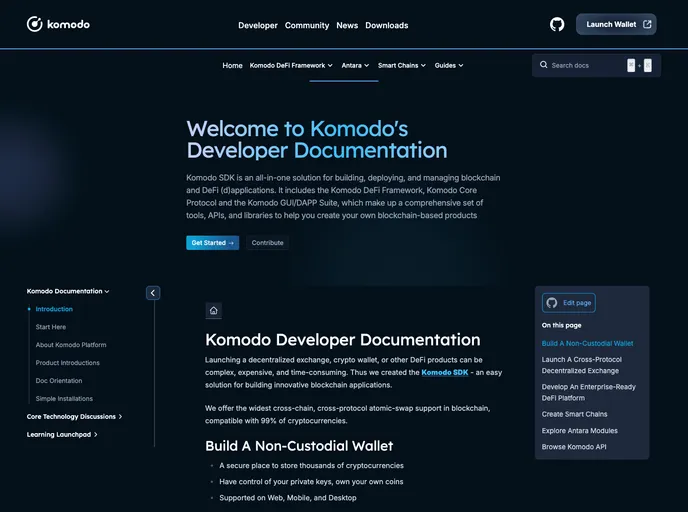Click the home breadcrumb icon
This screenshot has height=512, width=688.
[x=214, y=311]
